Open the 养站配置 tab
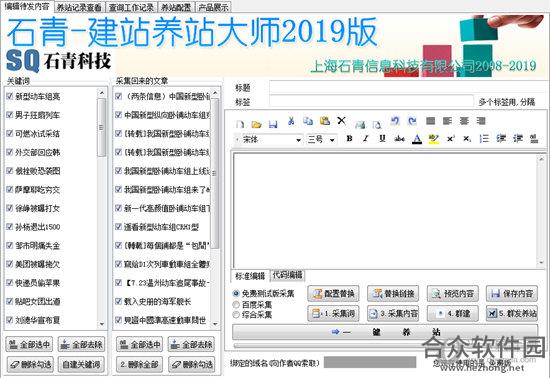The width and height of the screenshot is (550, 378). pos(176,7)
